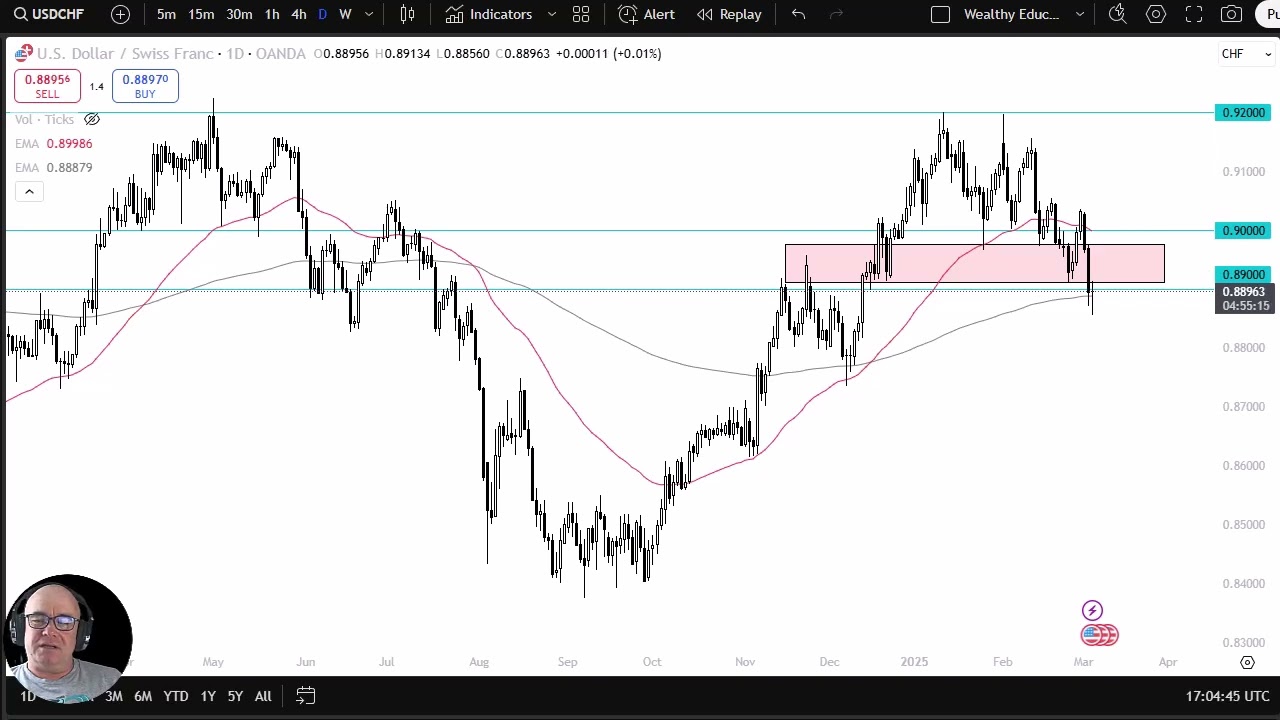Viewport: 1280px width, 720px height.
Task: Take a chart snapshot with camera icon
Action: click(x=1232, y=14)
